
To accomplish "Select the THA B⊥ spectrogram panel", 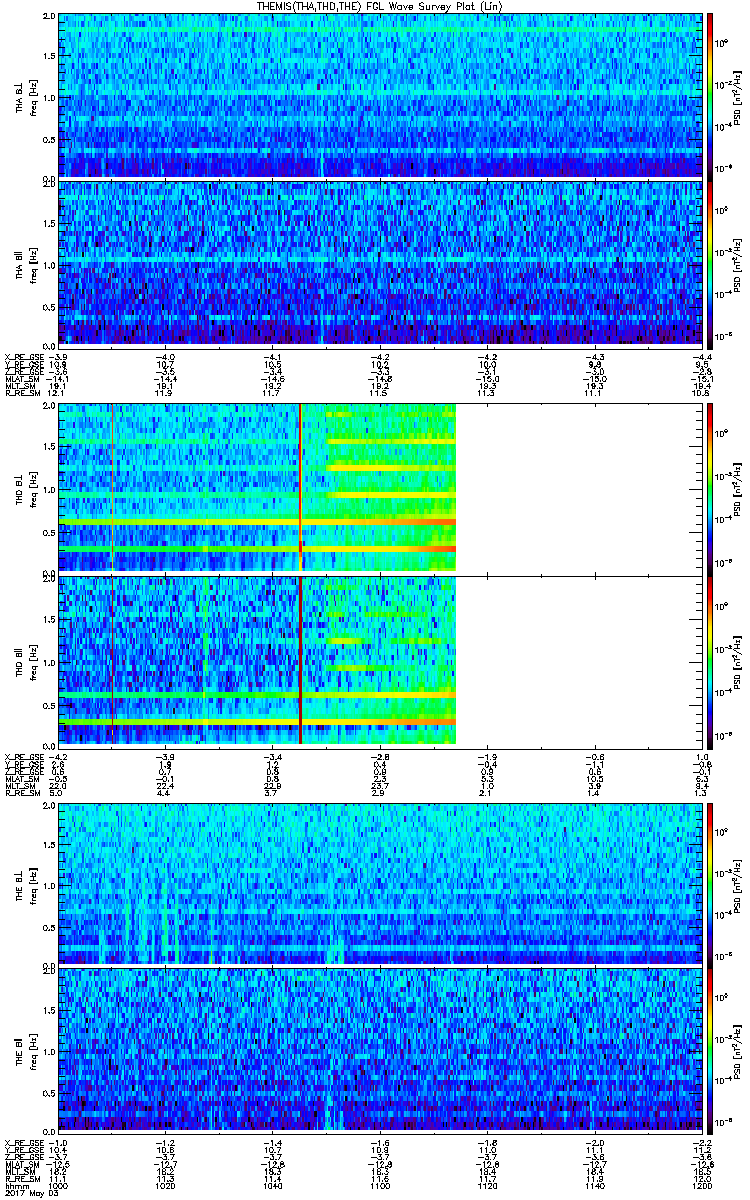I will click(381, 96).
